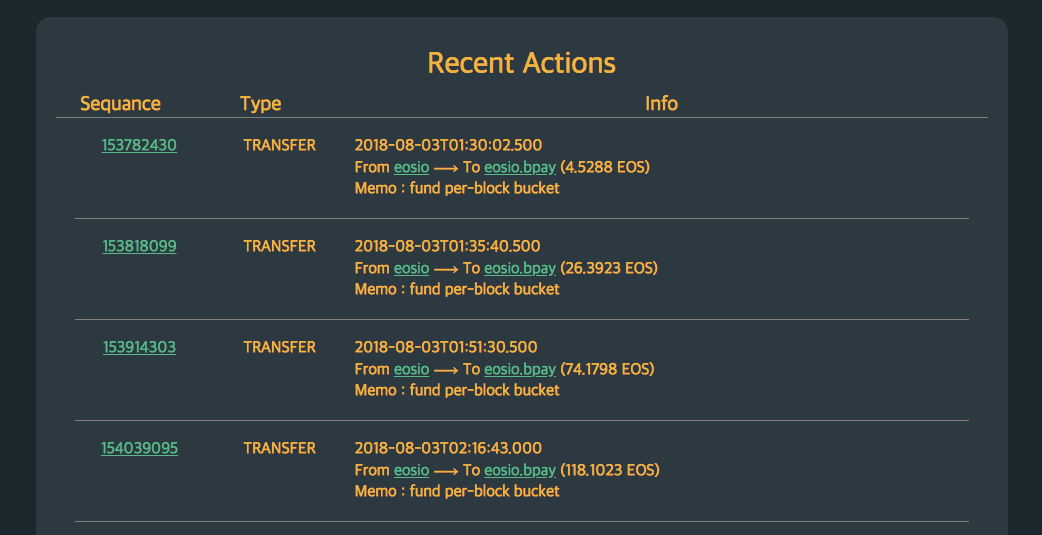Click eosio sender in the 74.1798 EOS transfer
This screenshot has width=1042, height=535.
coord(411,369)
